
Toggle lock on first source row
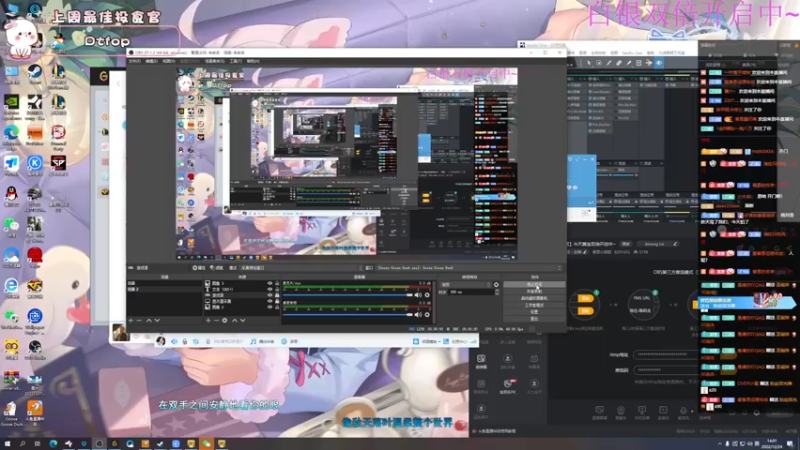tap(277, 283)
